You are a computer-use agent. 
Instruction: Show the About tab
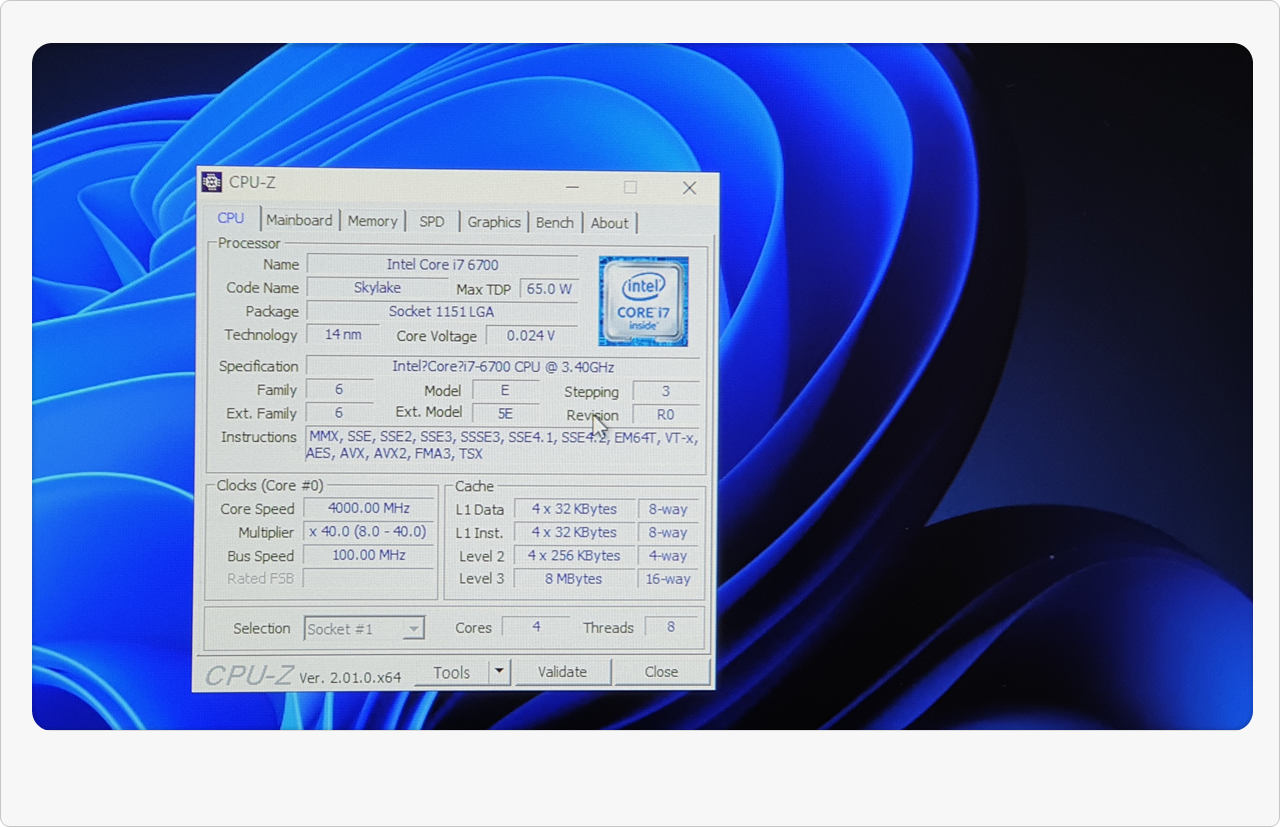609,223
